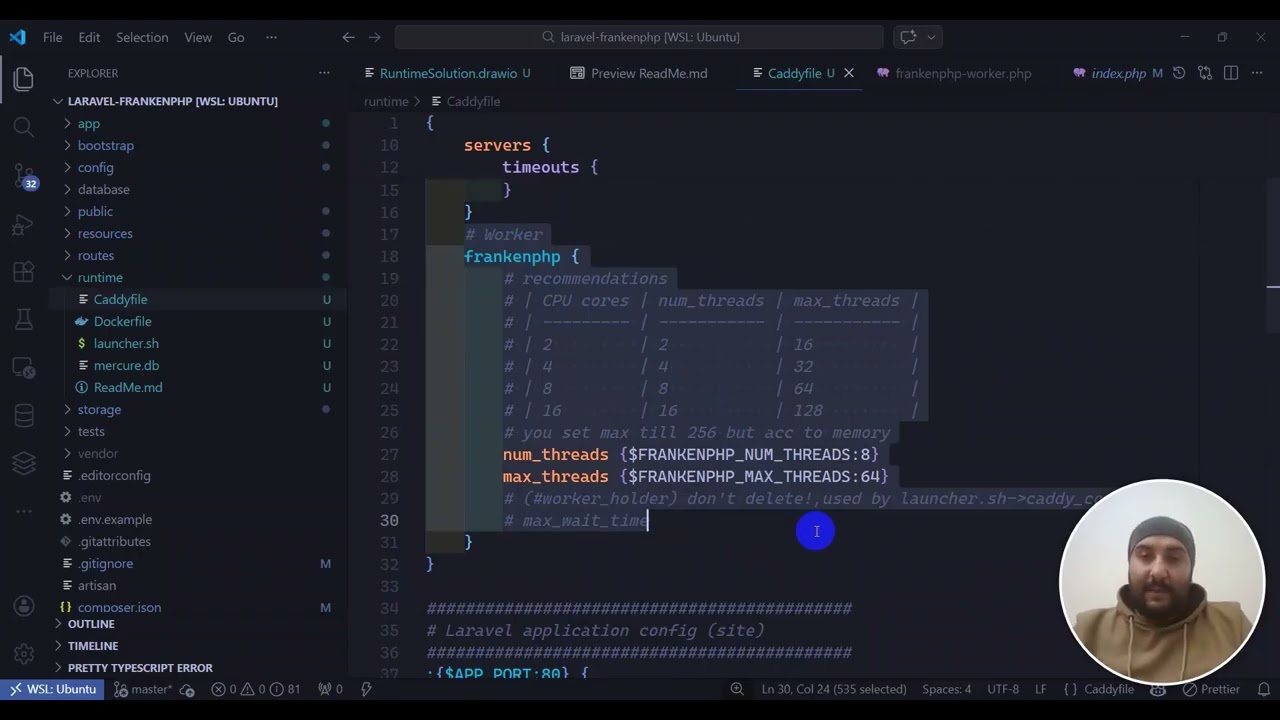Expand the OUTLINE section
The image size is (1280, 720).
[91, 624]
